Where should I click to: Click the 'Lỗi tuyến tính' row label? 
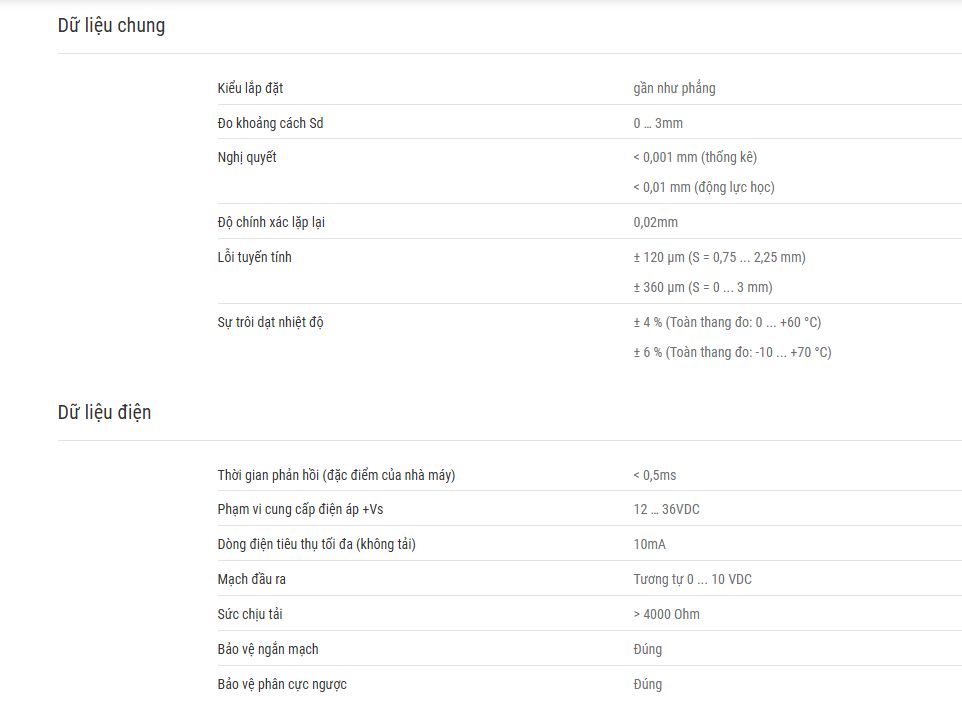pyautogui.click(x=255, y=258)
